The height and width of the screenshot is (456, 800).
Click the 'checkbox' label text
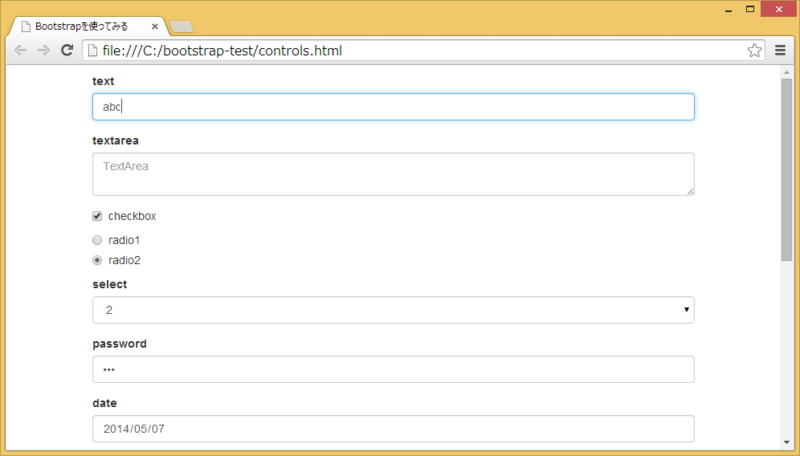132,216
